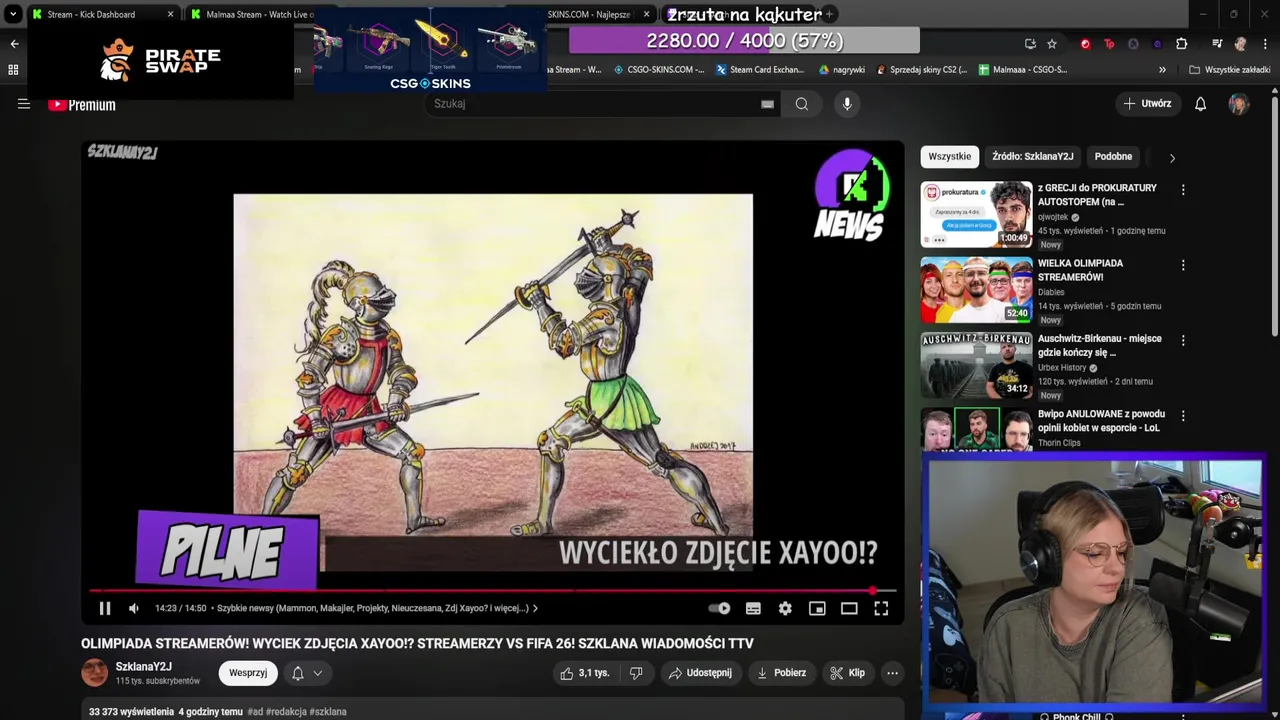This screenshot has height=720, width=1280.
Task: Dislike the video thumbs down
Action: (x=636, y=673)
